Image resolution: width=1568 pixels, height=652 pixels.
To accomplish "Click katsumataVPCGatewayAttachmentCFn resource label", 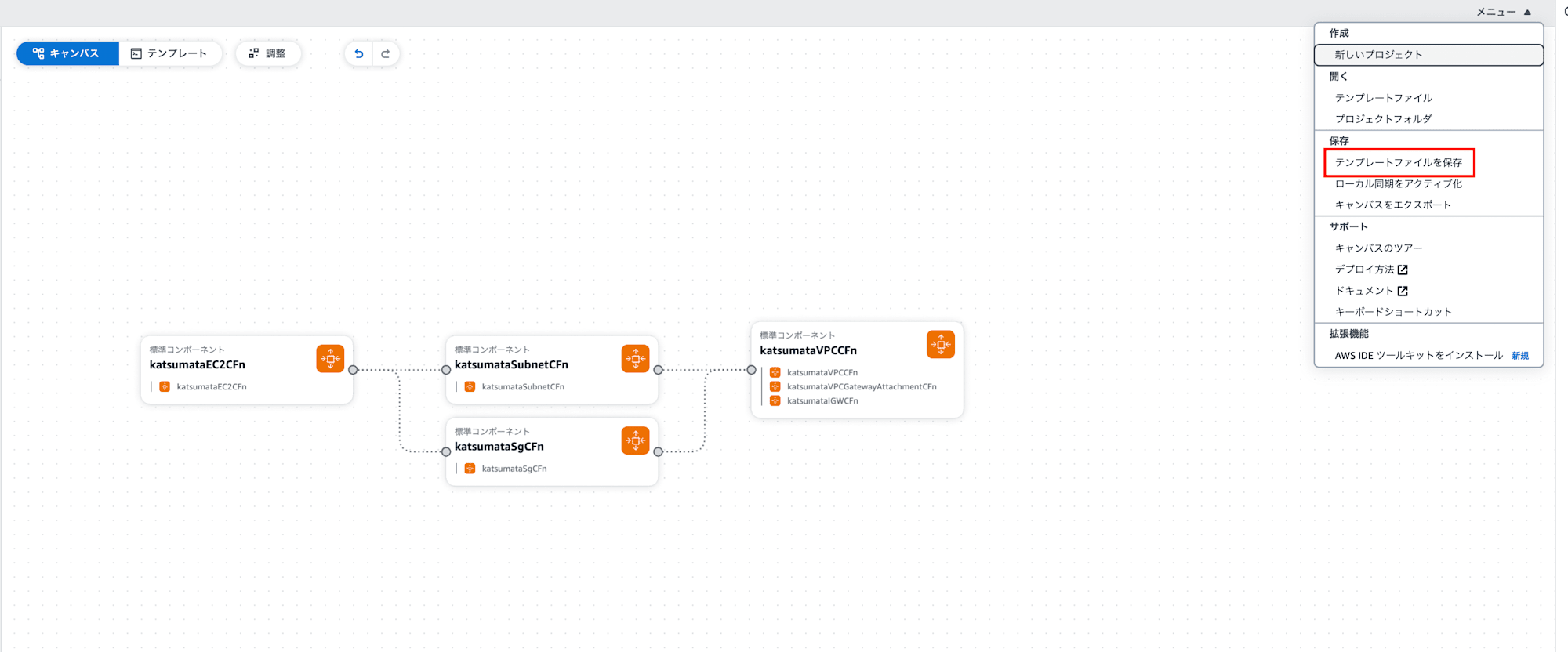I will [x=862, y=386].
